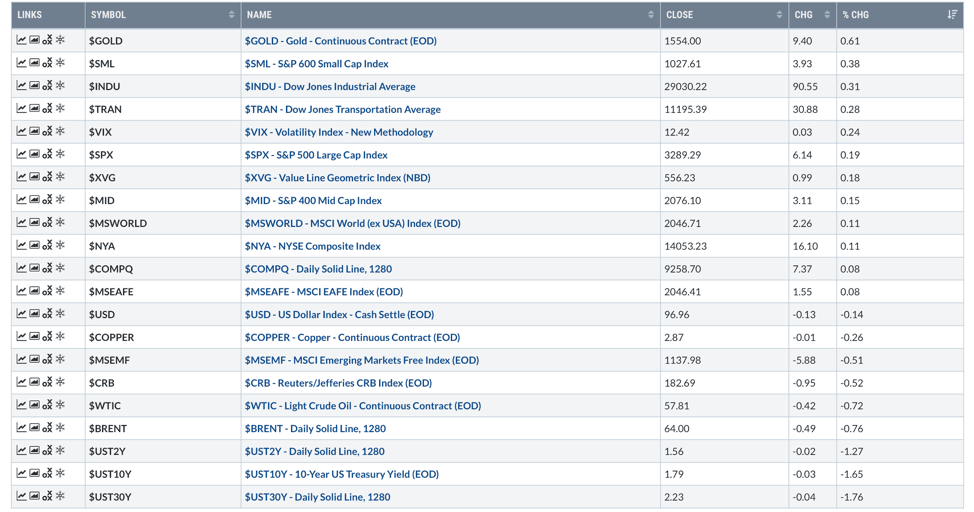The width and height of the screenshot is (974, 512).
Task: Toggle the sort arrows in the Name column
Action: tap(650, 15)
